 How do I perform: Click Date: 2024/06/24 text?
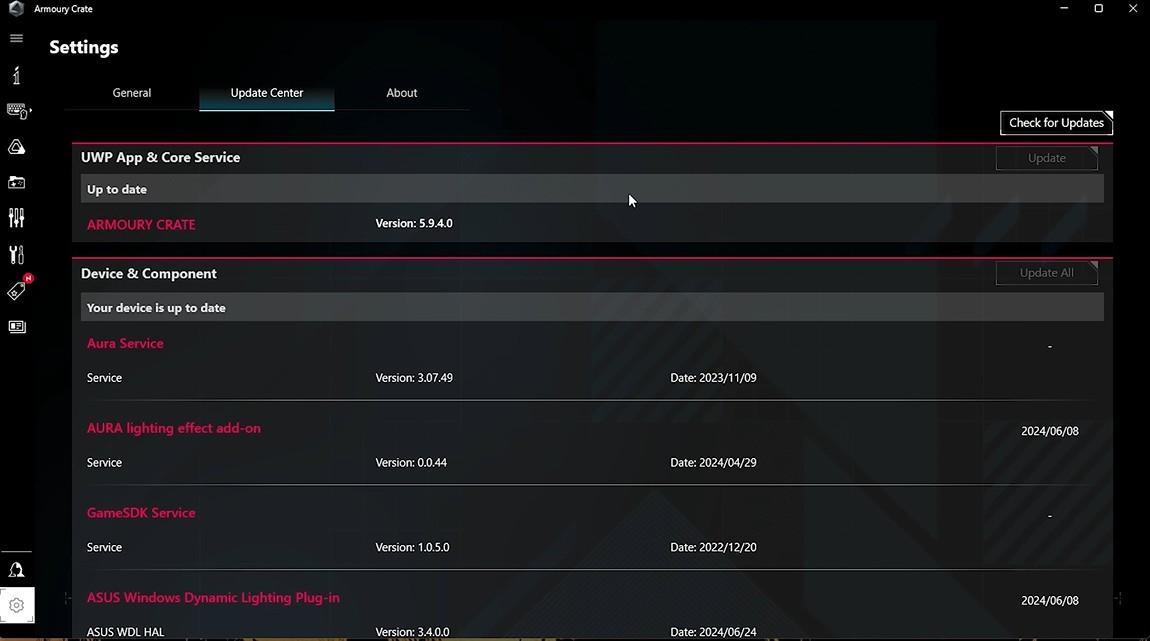tap(713, 631)
